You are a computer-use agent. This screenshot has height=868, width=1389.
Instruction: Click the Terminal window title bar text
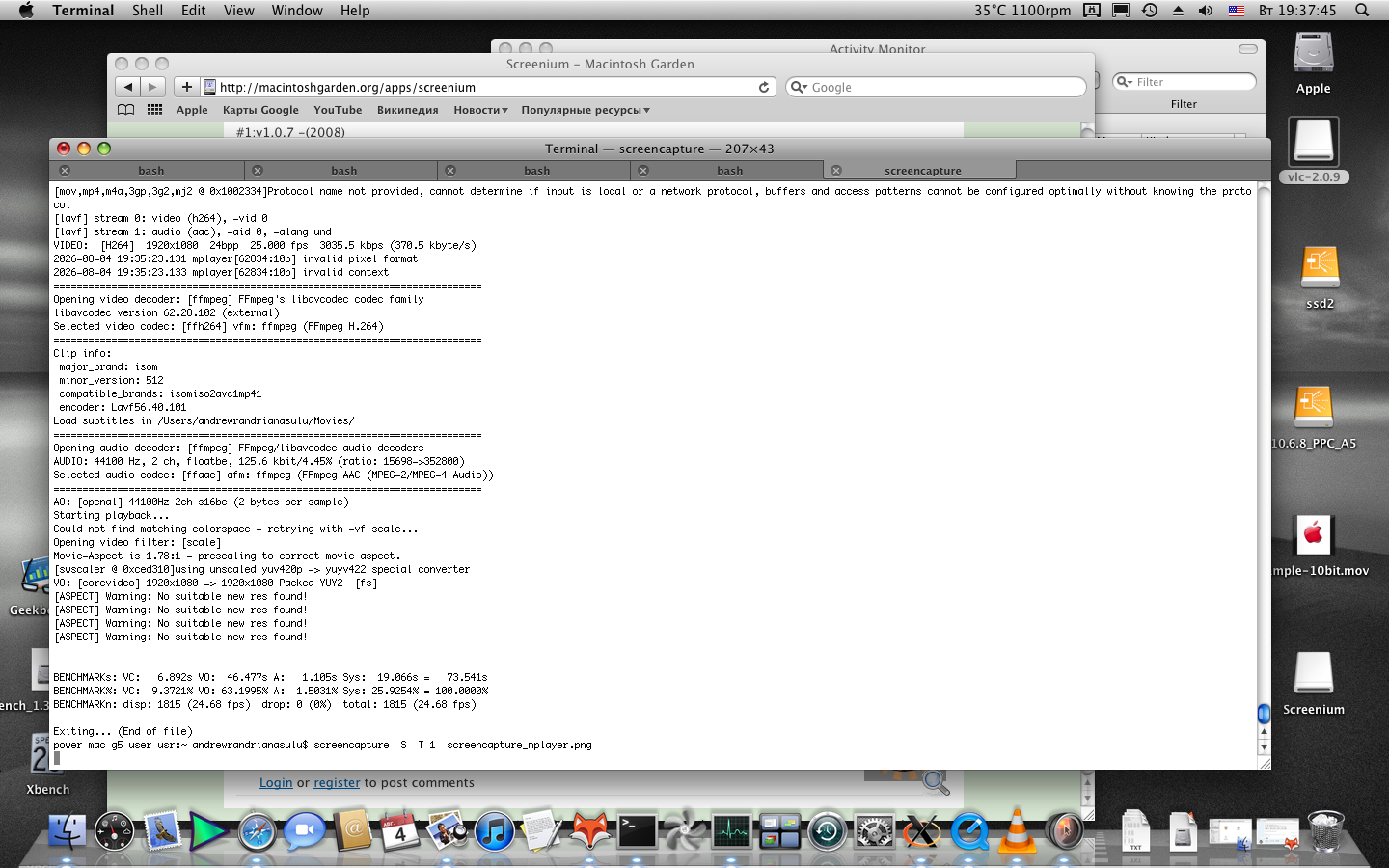pyautogui.click(x=659, y=149)
